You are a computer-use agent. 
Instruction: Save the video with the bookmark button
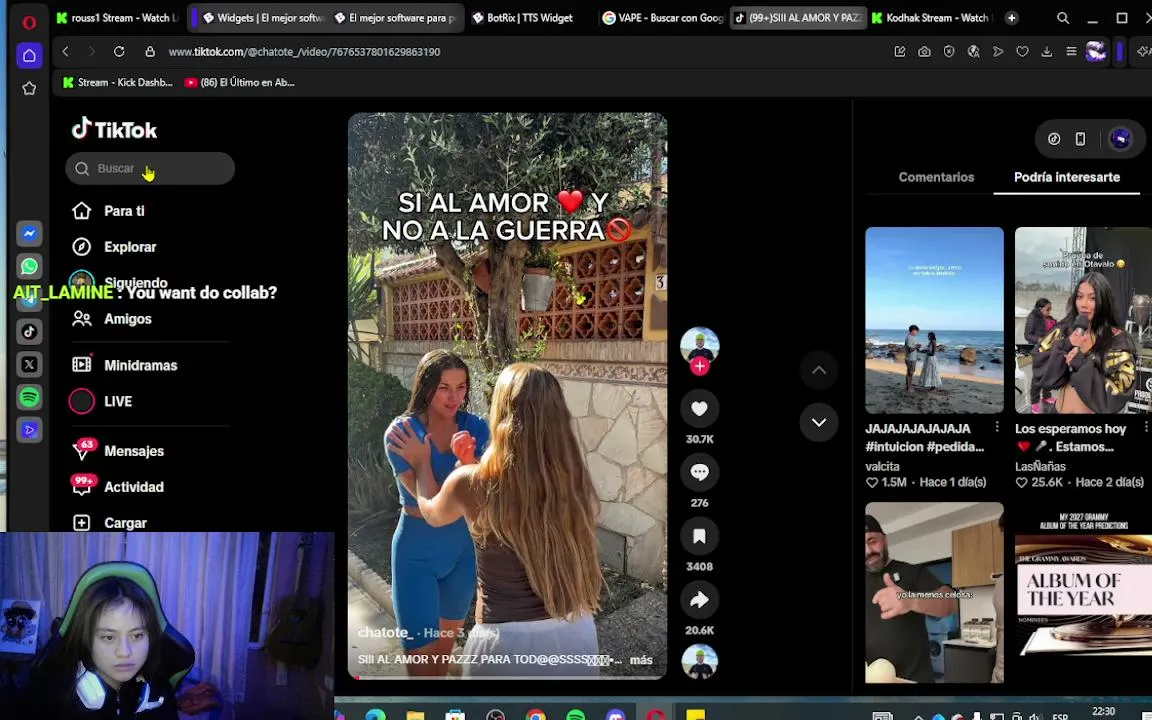pos(699,536)
